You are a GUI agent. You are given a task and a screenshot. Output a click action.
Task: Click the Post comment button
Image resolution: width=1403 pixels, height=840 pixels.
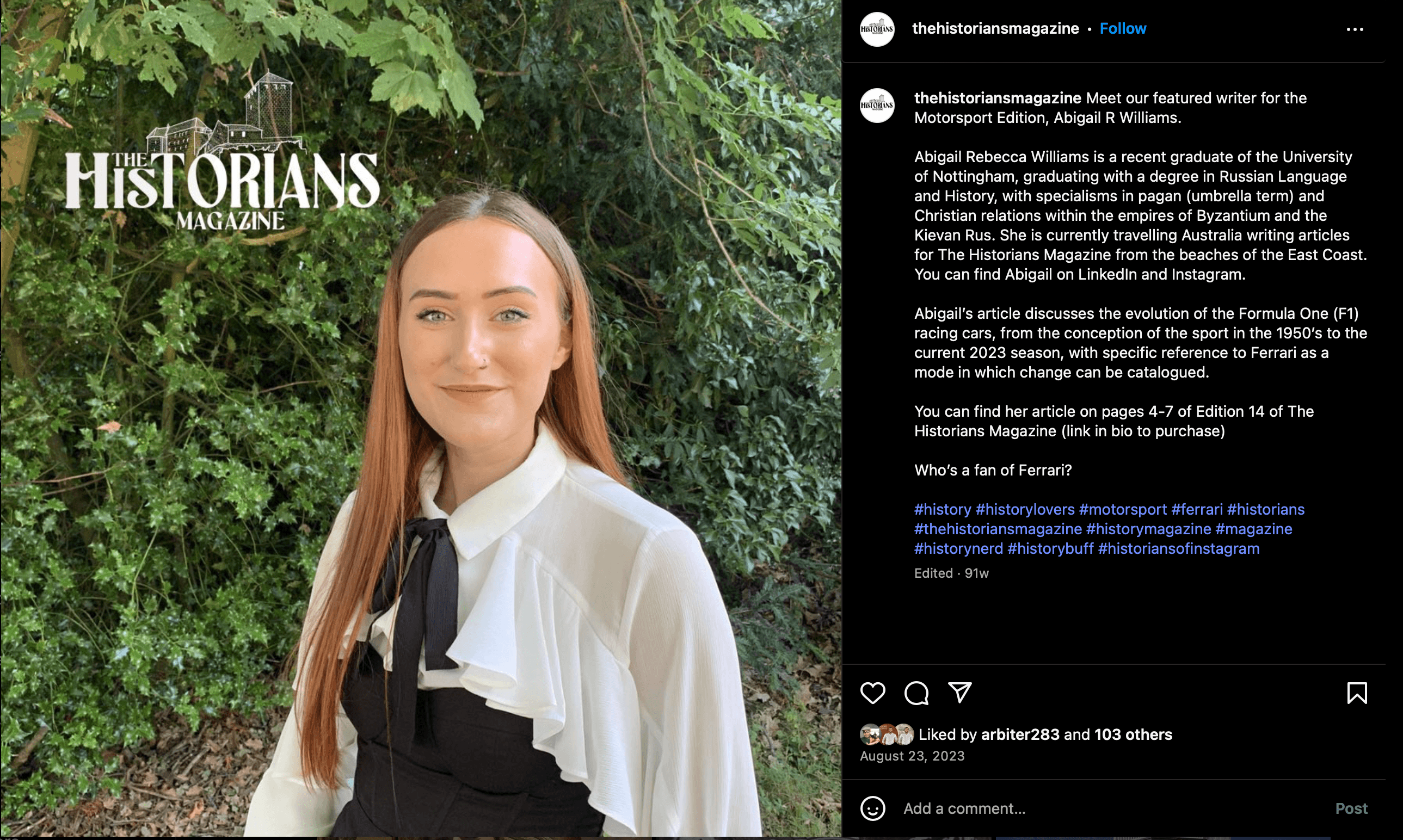[x=1351, y=808]
